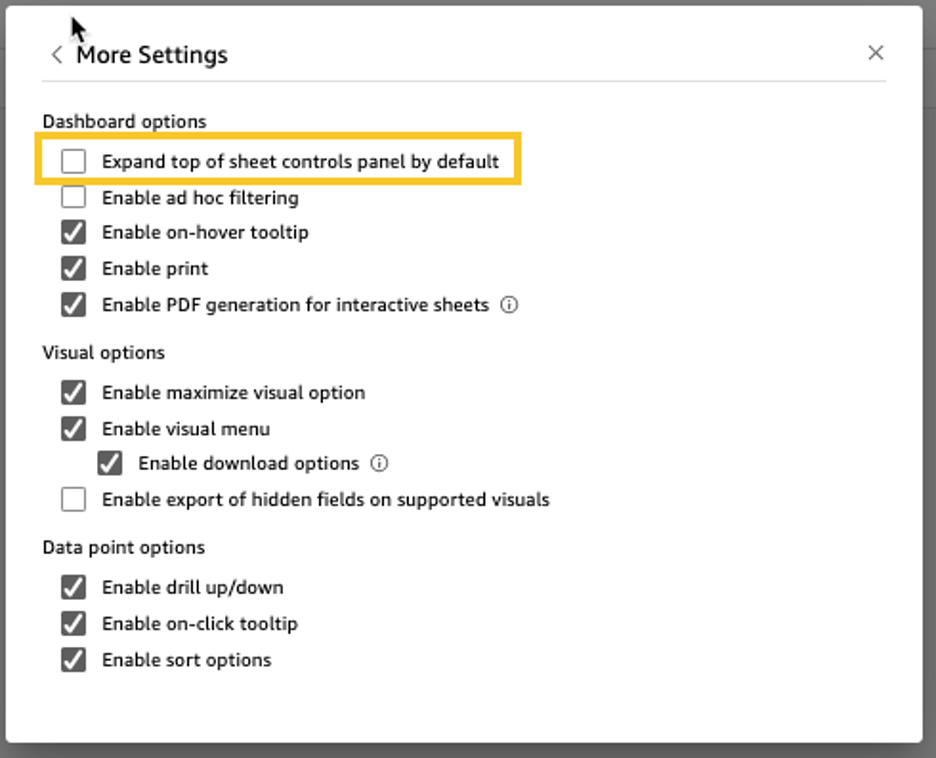
Task: Click the More Settings title text
Action: (152, 55)
